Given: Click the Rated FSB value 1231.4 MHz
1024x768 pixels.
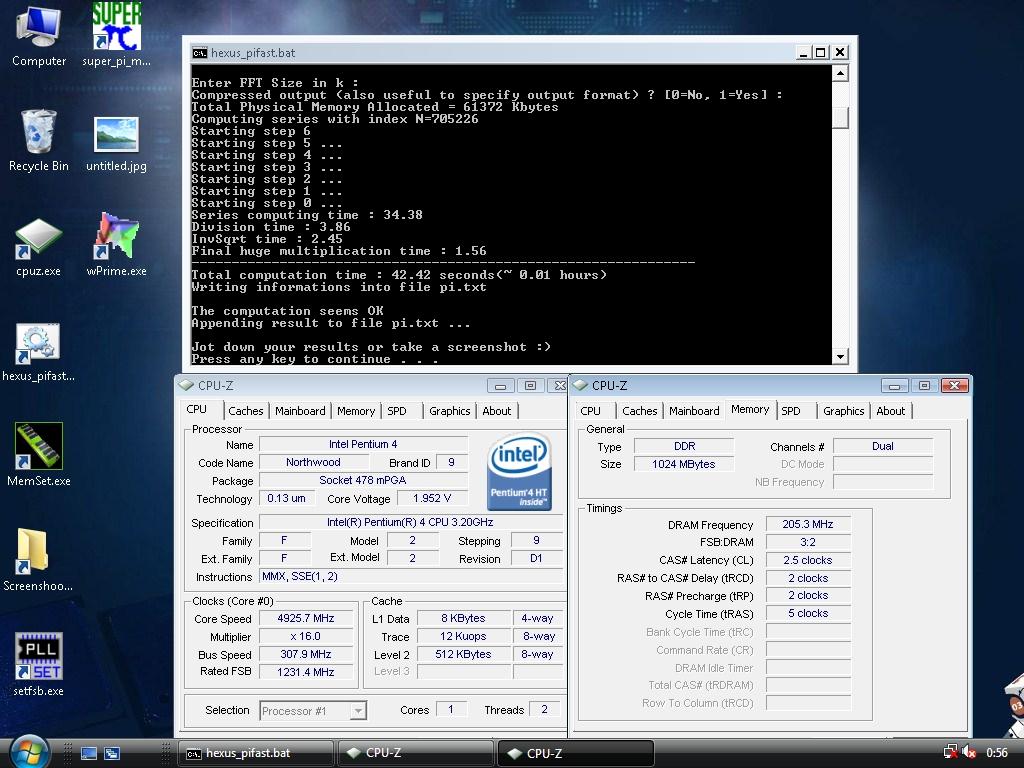Looking at the screenshot, I should point(306,672).
